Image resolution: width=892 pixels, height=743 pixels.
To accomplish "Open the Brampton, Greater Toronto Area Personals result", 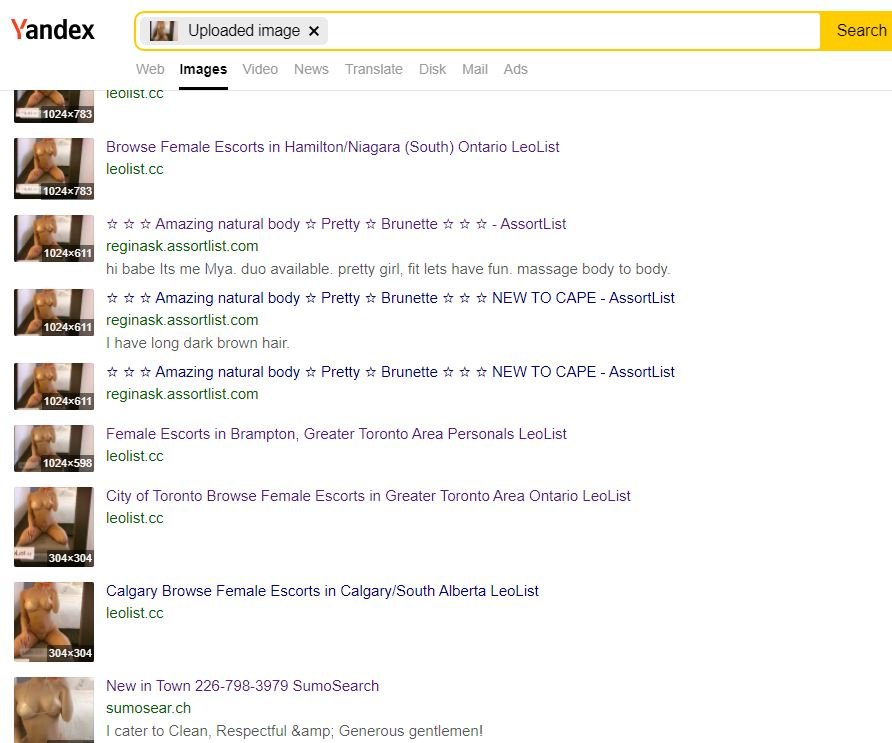I will pyautogui.click(x=336, y=434).
